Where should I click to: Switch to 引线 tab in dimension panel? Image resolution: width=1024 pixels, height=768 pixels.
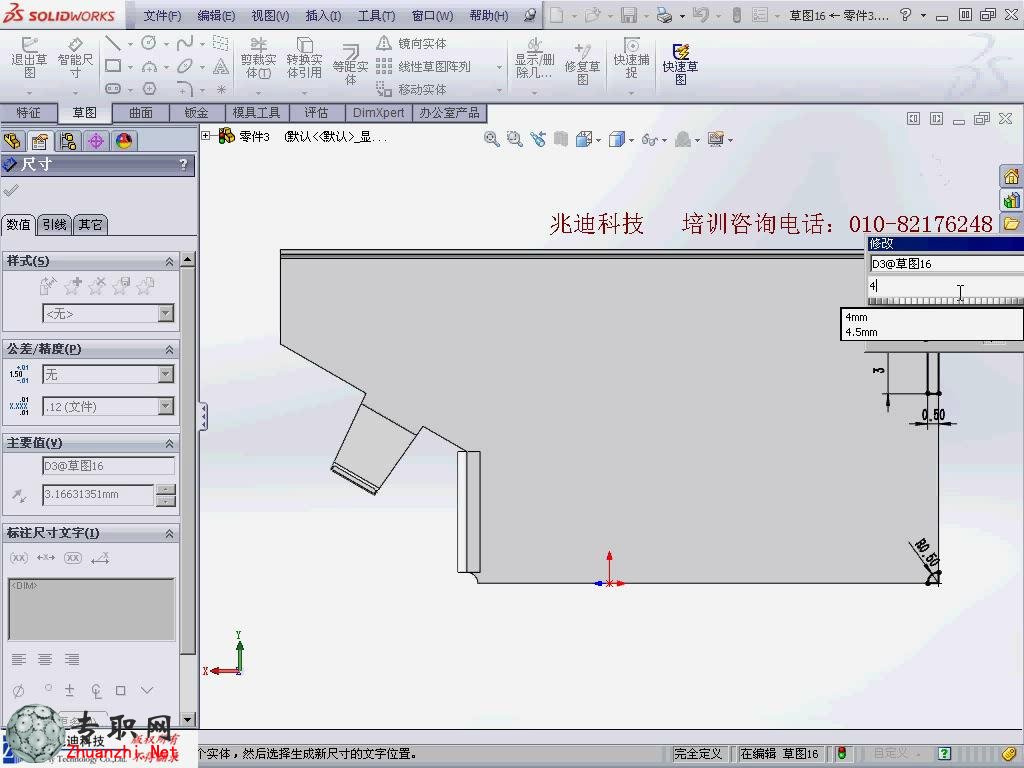click(x=54, y=225)
